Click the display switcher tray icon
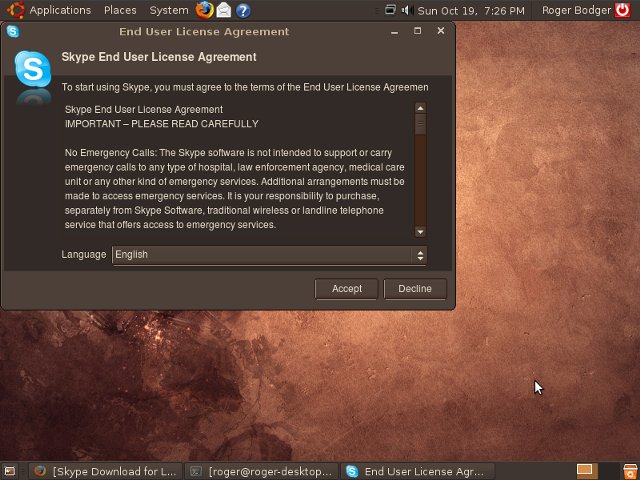The width and height of the screenshot is (640, 480). tap(390, 9)
